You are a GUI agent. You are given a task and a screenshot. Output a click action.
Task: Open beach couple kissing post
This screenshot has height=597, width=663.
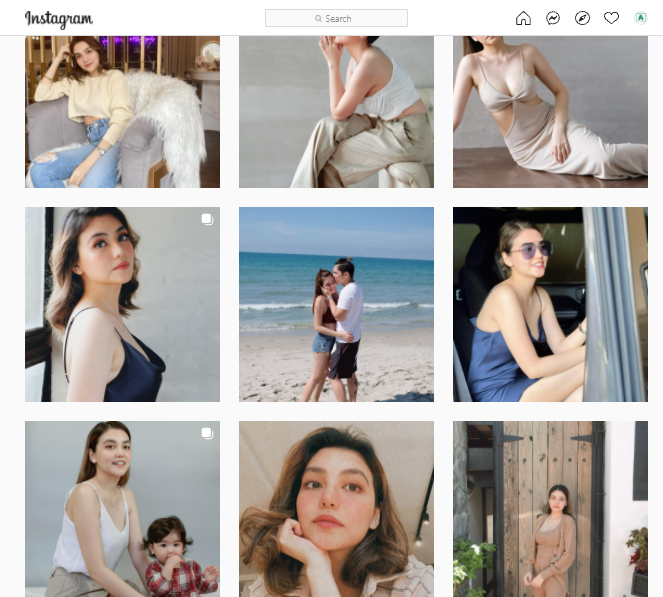point(336,304)
